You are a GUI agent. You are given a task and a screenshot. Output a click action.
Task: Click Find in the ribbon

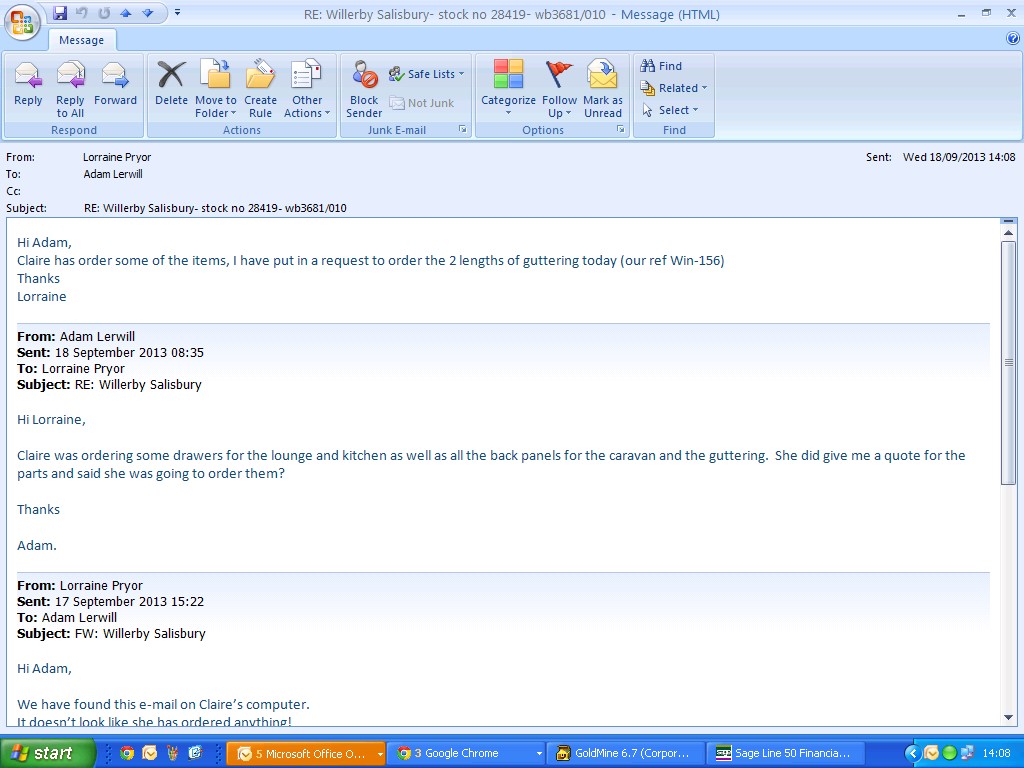(x=661, y=66)
